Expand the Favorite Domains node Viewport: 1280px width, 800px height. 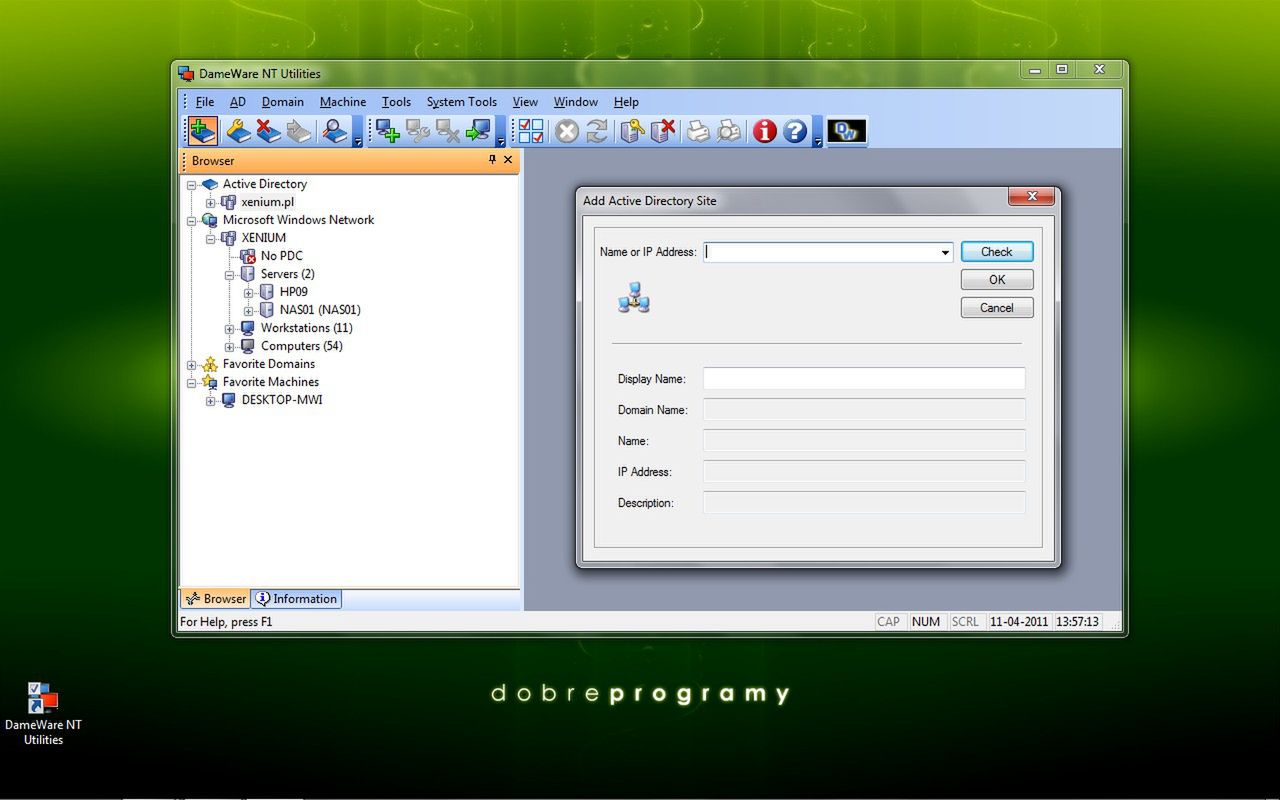pos(192,364)
